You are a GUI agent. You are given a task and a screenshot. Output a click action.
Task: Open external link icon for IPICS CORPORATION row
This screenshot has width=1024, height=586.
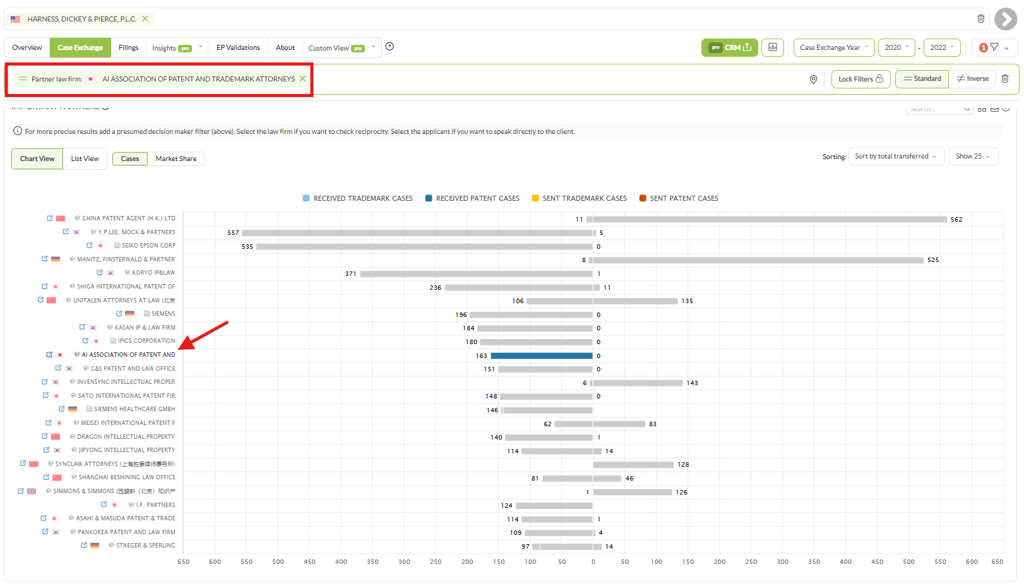click(85, 341)
